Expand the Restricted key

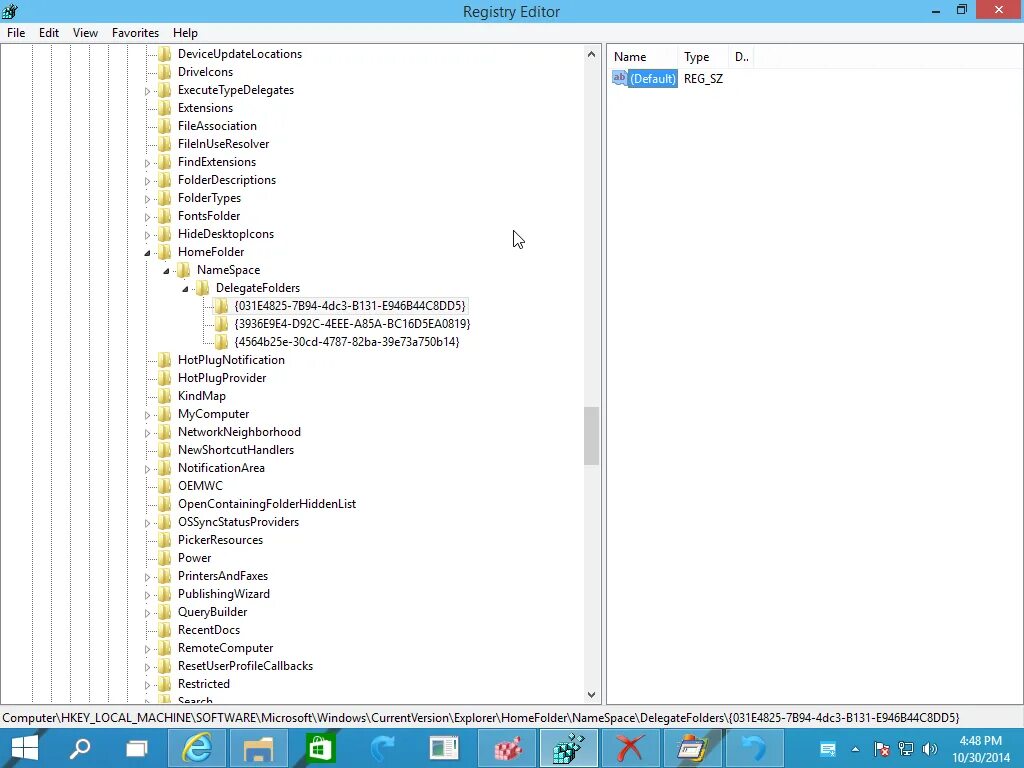(x=147, y=685)
